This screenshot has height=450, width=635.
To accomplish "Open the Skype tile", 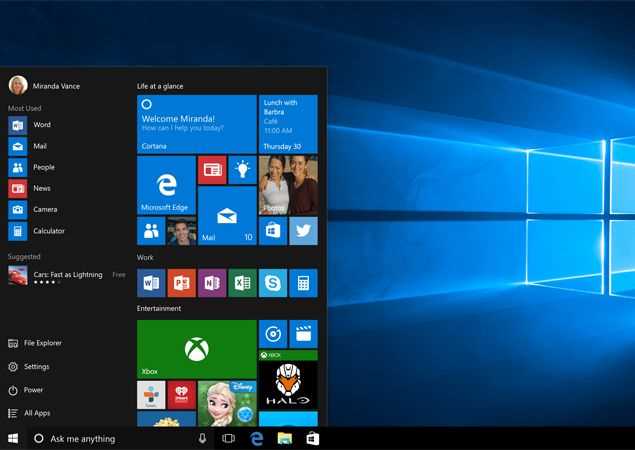I will (273, 283).
